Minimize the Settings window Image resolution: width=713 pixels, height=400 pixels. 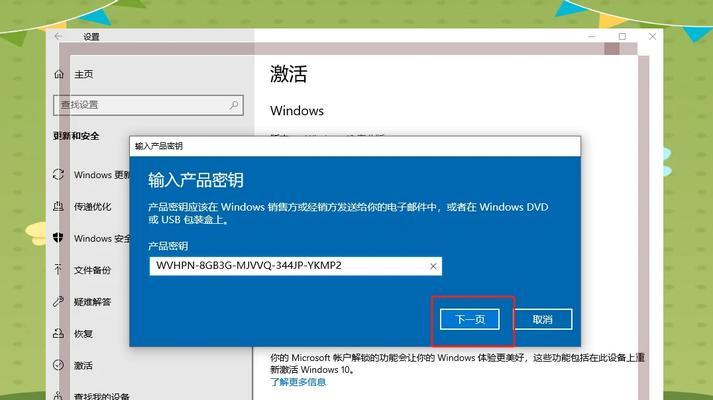(x=592, y=36)
